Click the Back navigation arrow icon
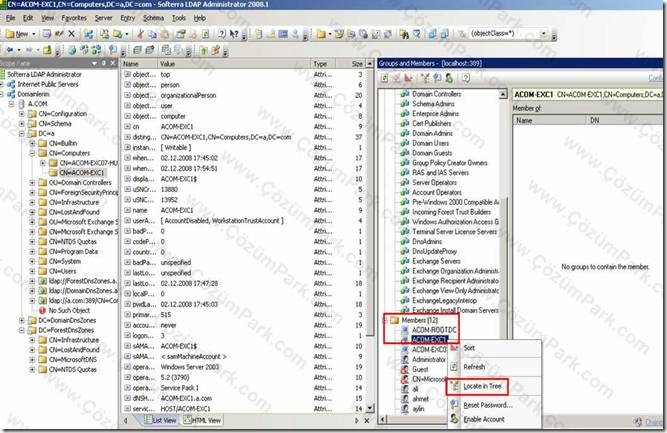The width and height of the screenshot is (667, 433). click(x=9, y=50)
